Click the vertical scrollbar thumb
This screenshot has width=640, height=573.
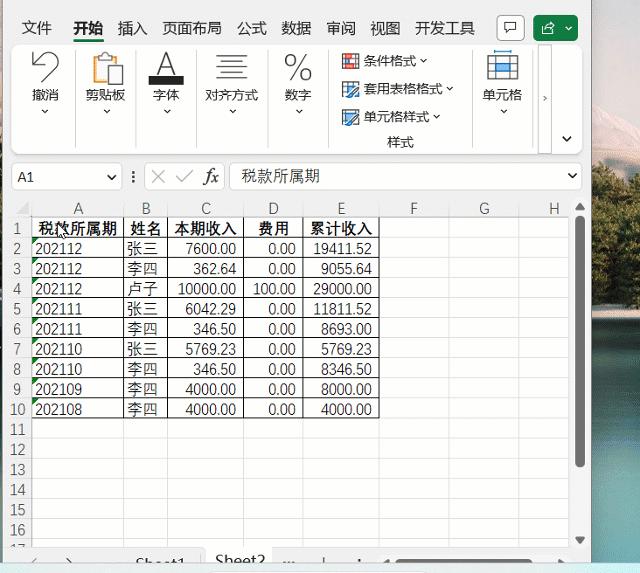coord(580,341)
